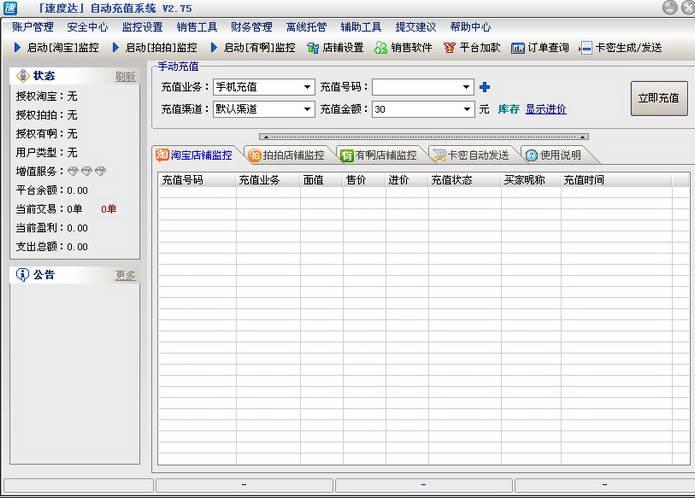
Task: Sort by 售价 column header
Action: (x=364, y=180)
